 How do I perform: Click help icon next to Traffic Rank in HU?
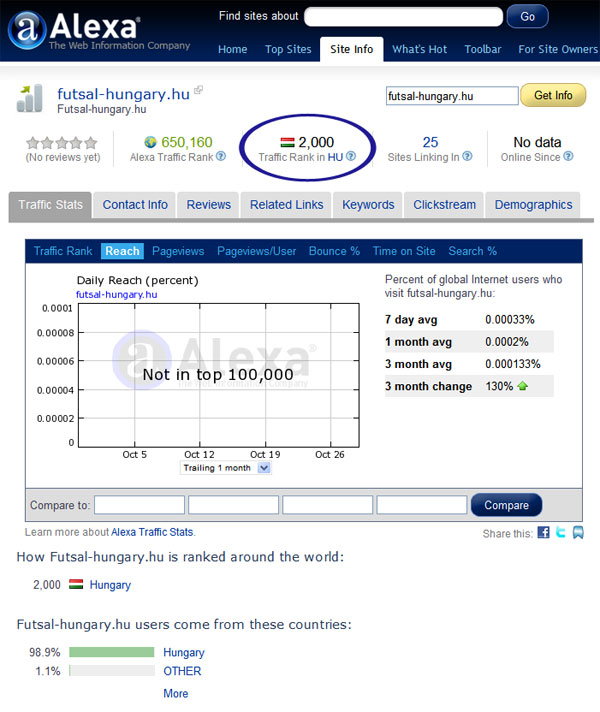click(351, 156)
